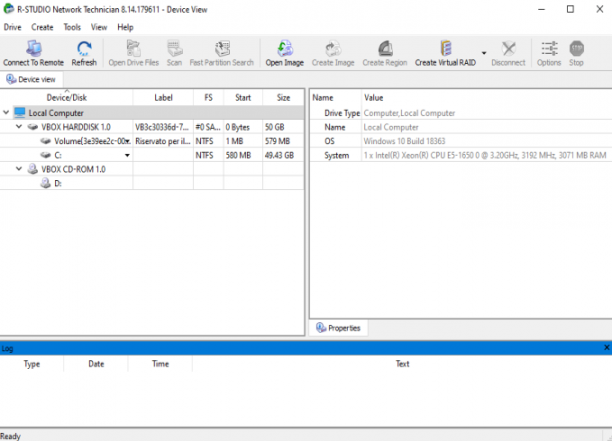Select the Properties tab

coord(338,328)
